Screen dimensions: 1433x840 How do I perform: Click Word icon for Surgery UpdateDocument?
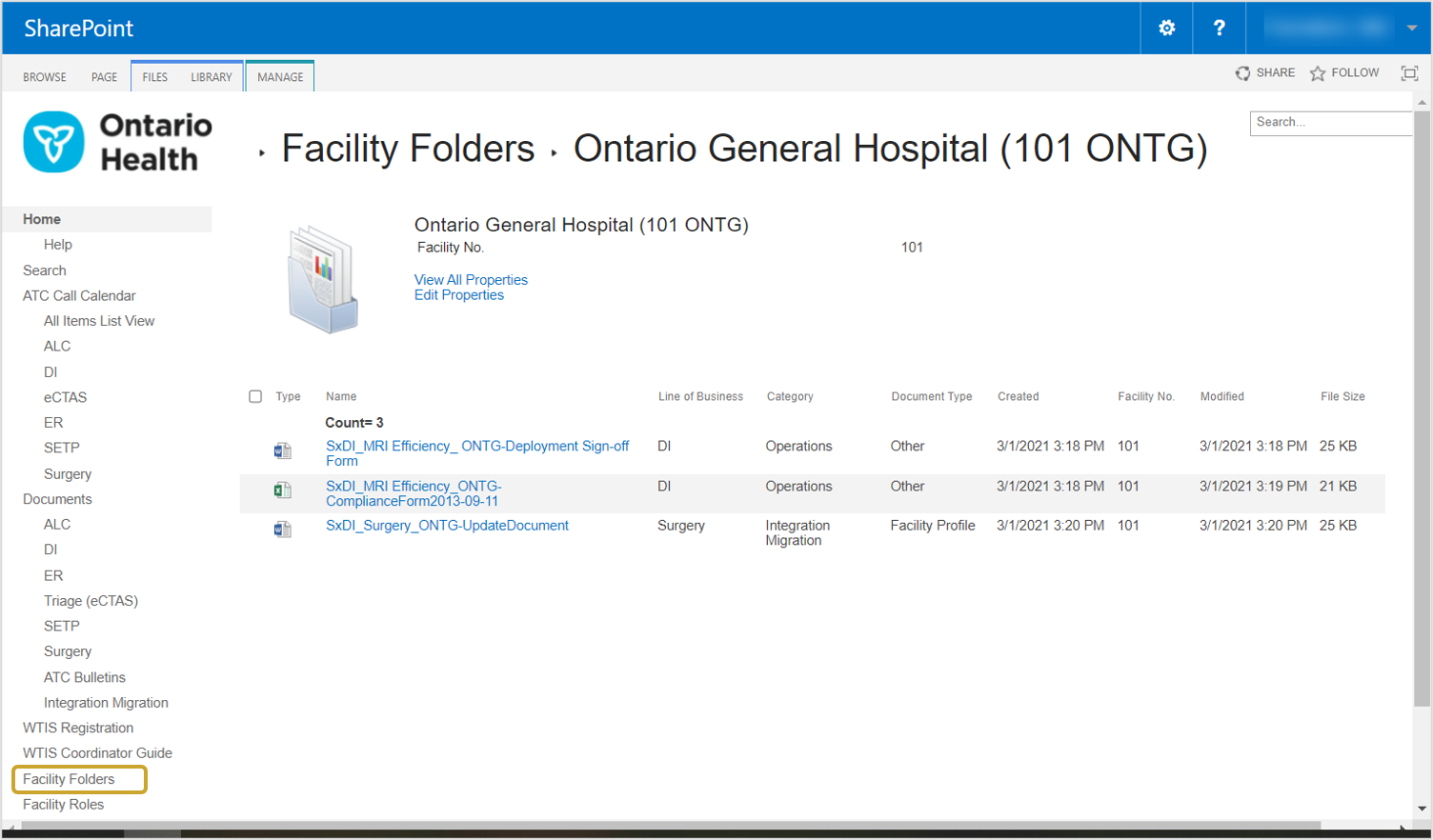tap(282, 530)
